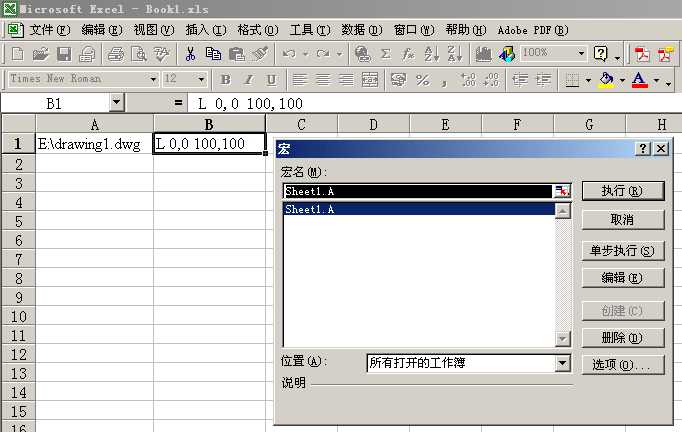Click the Redo arrow icon
The height and width of the screenshot is (432, 682).
tap(323, 54)
